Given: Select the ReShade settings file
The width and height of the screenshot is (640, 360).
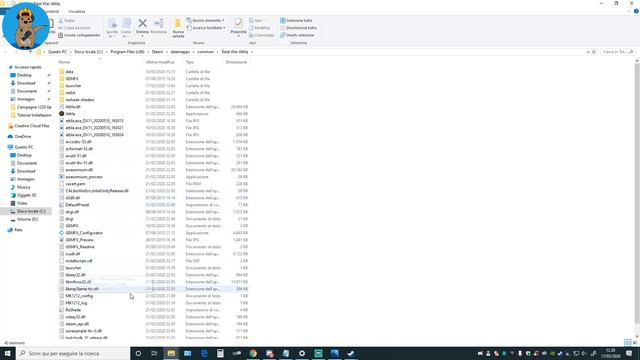Looking at the screenshot, I should point(70,310).
